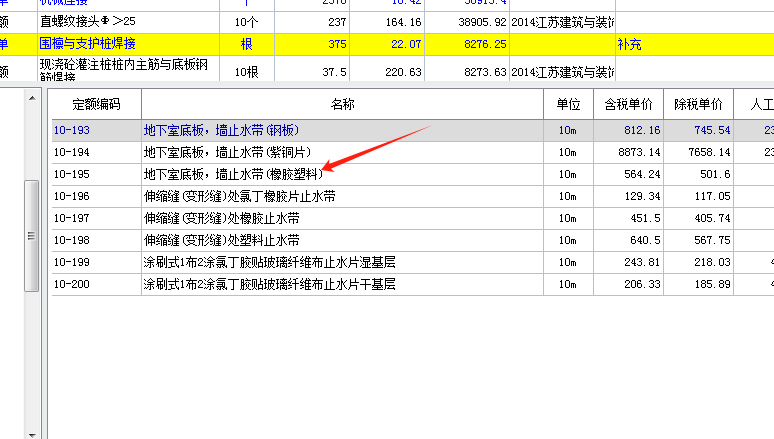Screen dimensions: 774x439
Task: Click the 现浇砼灌注桩桩内主筋与底板钢筋焊接 row name
Action: point(123,69)
